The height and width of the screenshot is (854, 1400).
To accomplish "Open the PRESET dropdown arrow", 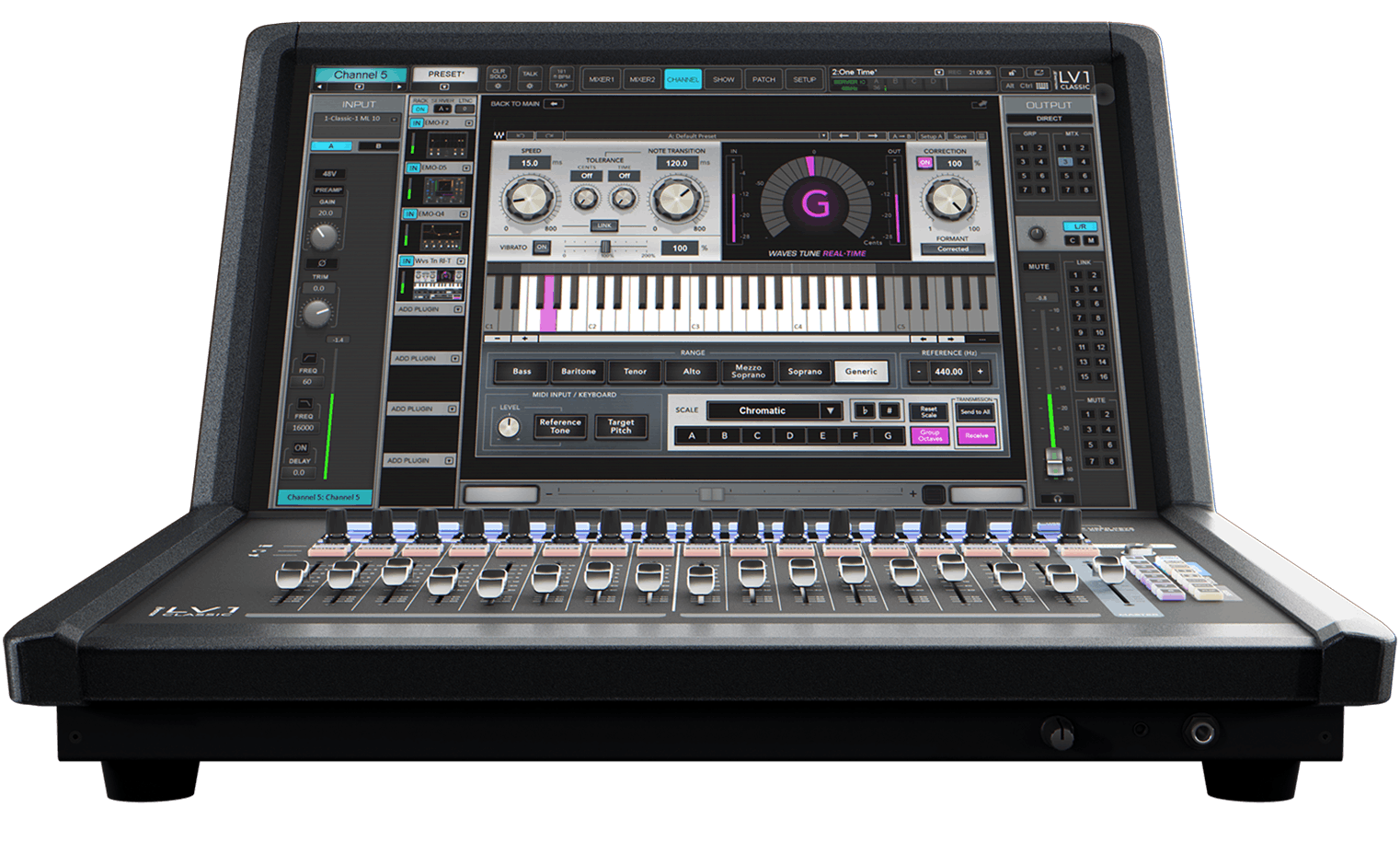I will (446, 87).
